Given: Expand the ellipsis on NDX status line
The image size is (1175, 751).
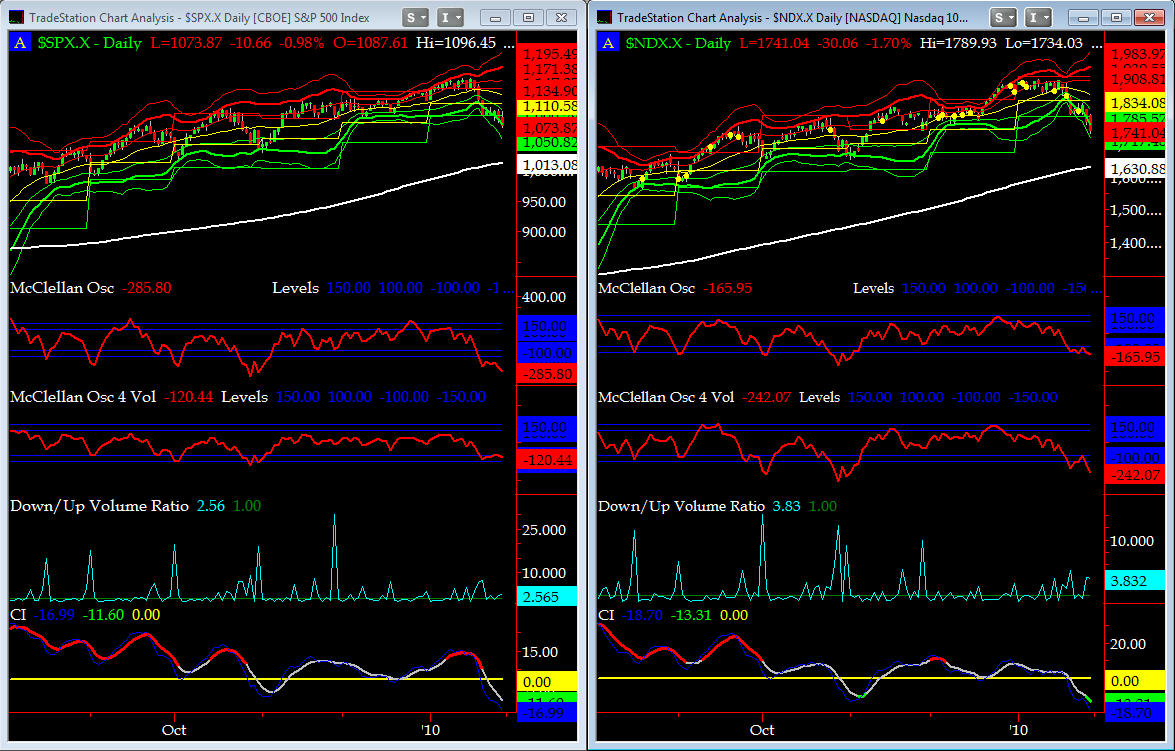Looking at the screenshot, I should point(1098,45).
